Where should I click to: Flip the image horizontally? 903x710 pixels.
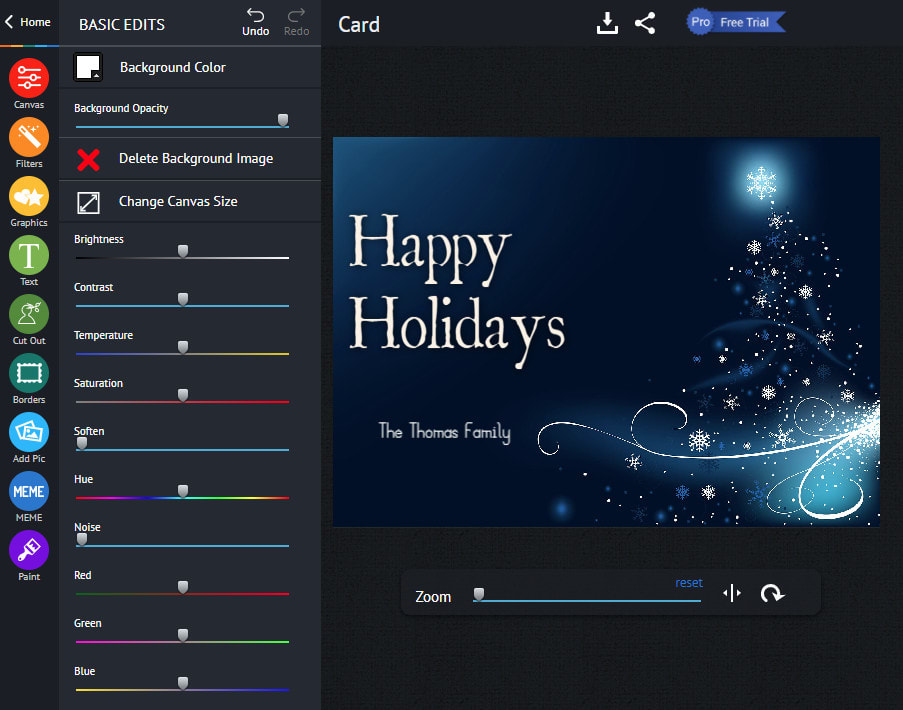[x=732, y=593]
